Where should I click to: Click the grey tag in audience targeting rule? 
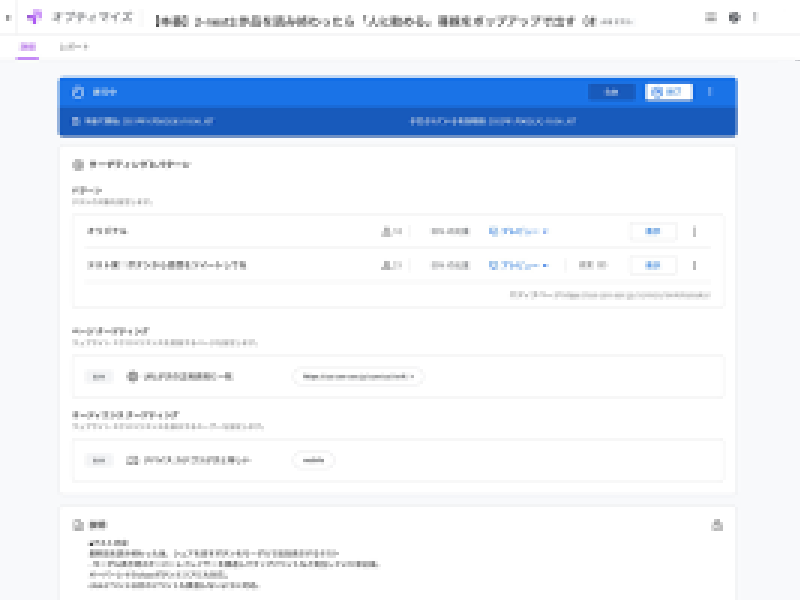click(99, 460)
